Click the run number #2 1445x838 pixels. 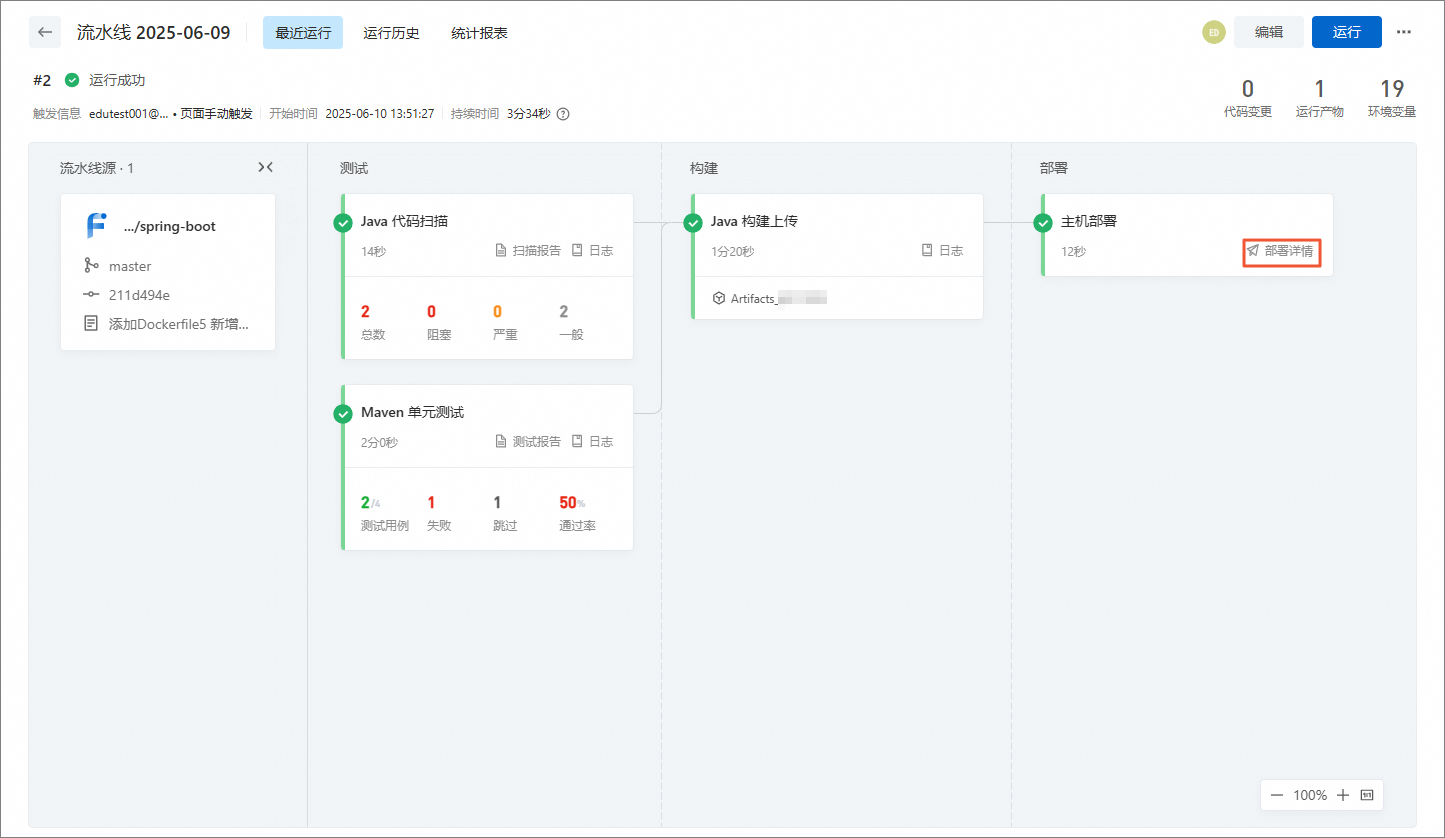coord(42,80)
